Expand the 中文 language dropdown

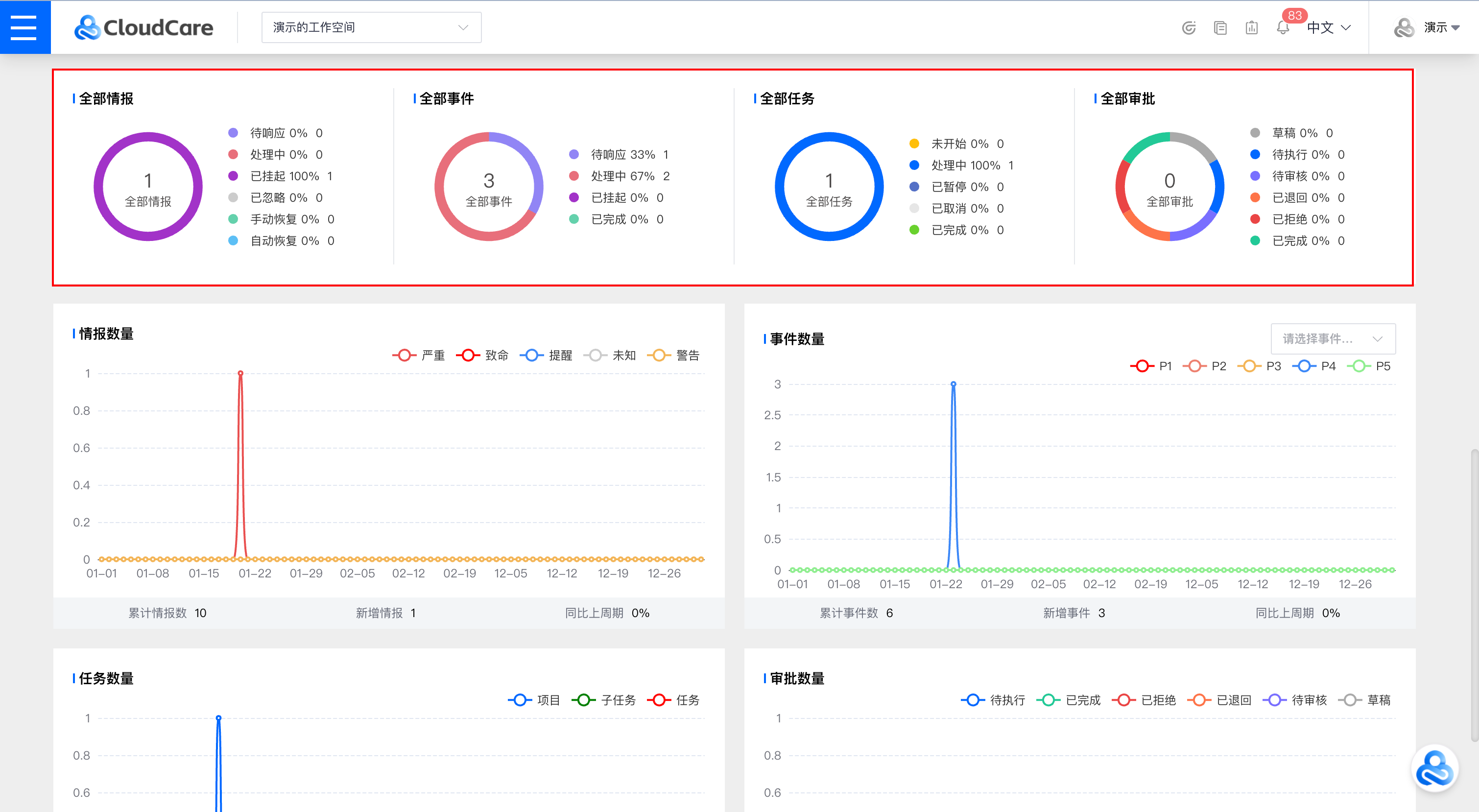(x=1329, y=27)
